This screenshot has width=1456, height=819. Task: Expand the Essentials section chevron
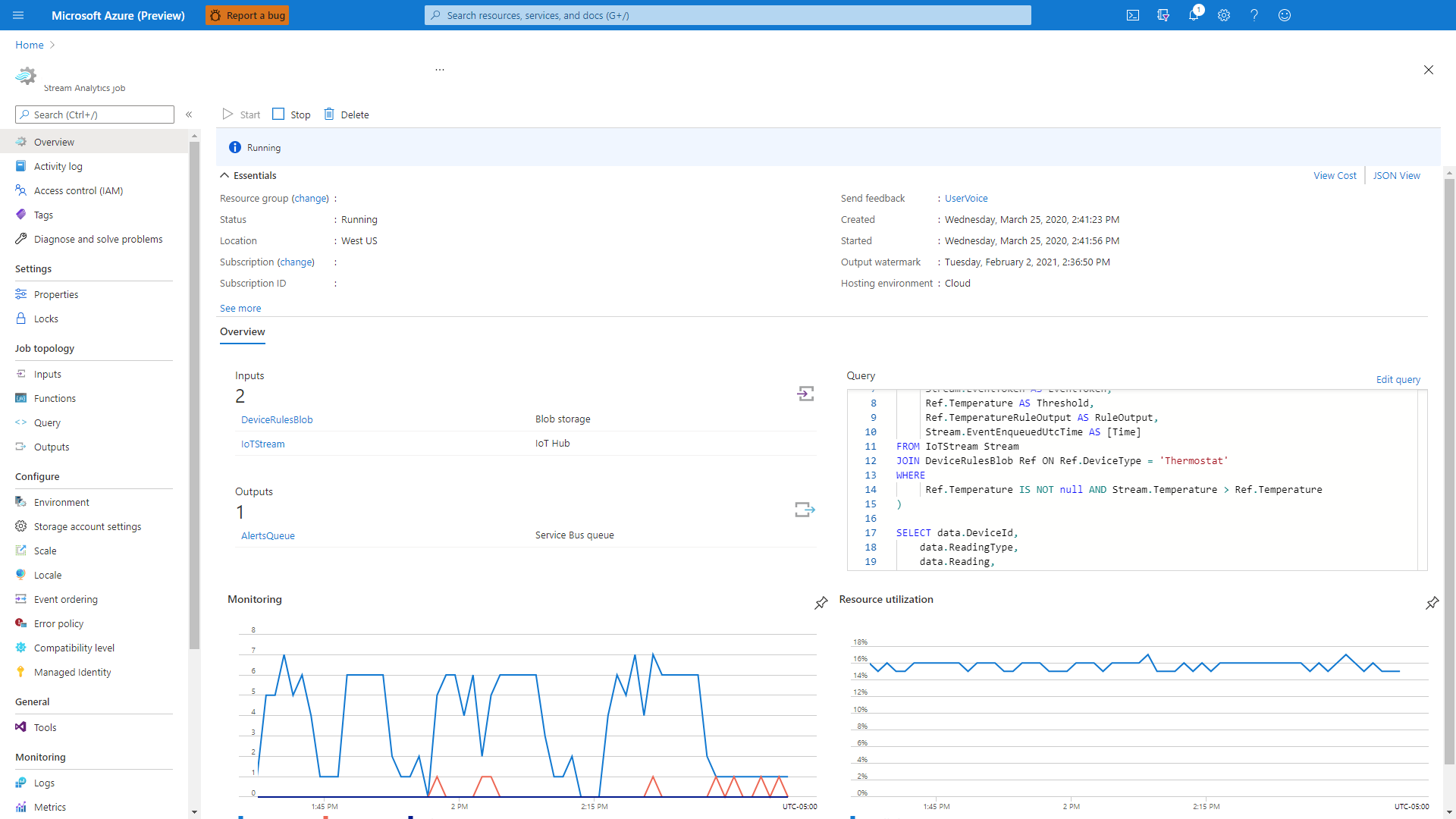coord(224,175)
